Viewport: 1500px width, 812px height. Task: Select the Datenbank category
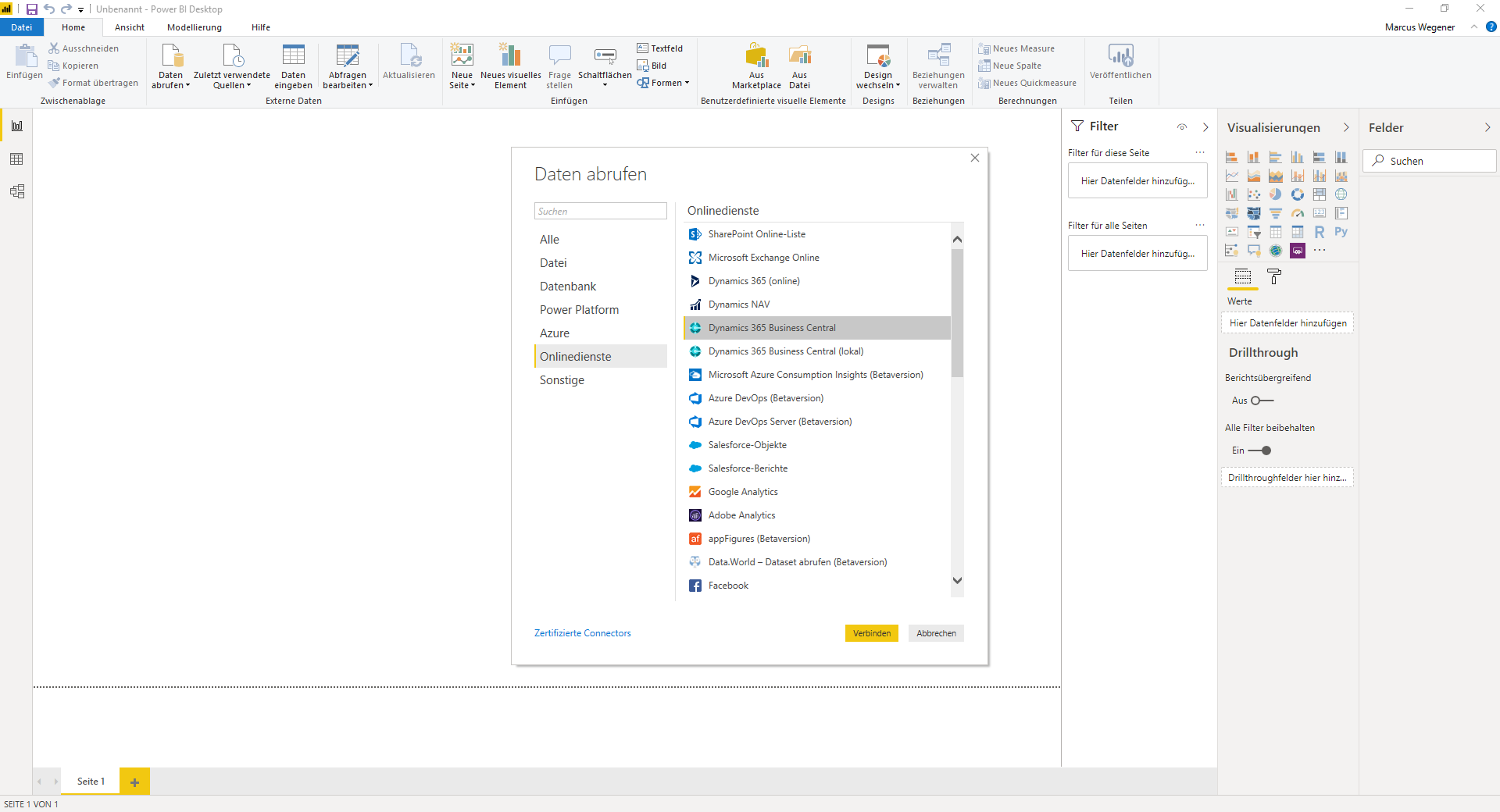coord(568,287)
